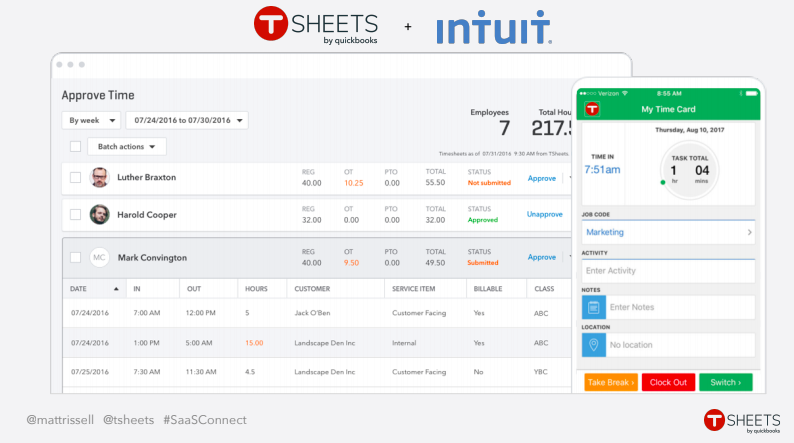Image resolution: width=794 pixels, height=443 pixels.
Task: Open the Batch actions dropdown
Action: tap(127, 146)
